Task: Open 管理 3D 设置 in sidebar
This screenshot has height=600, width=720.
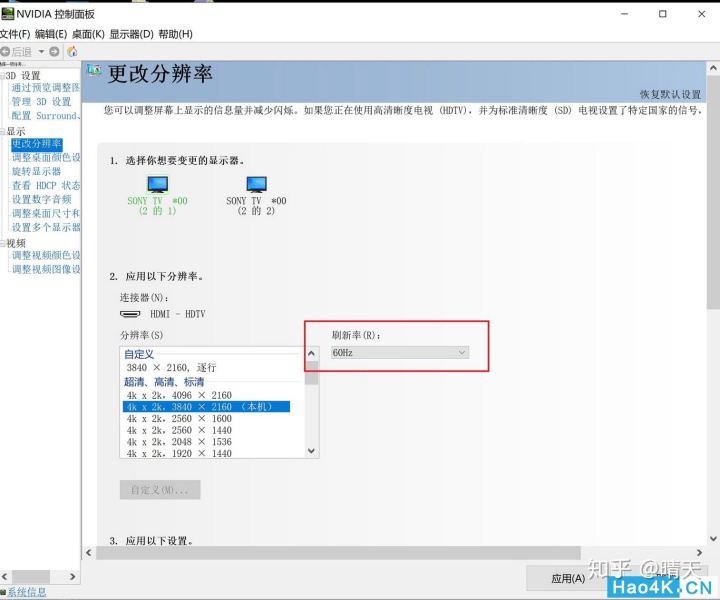Action: [x=41, y=101]
